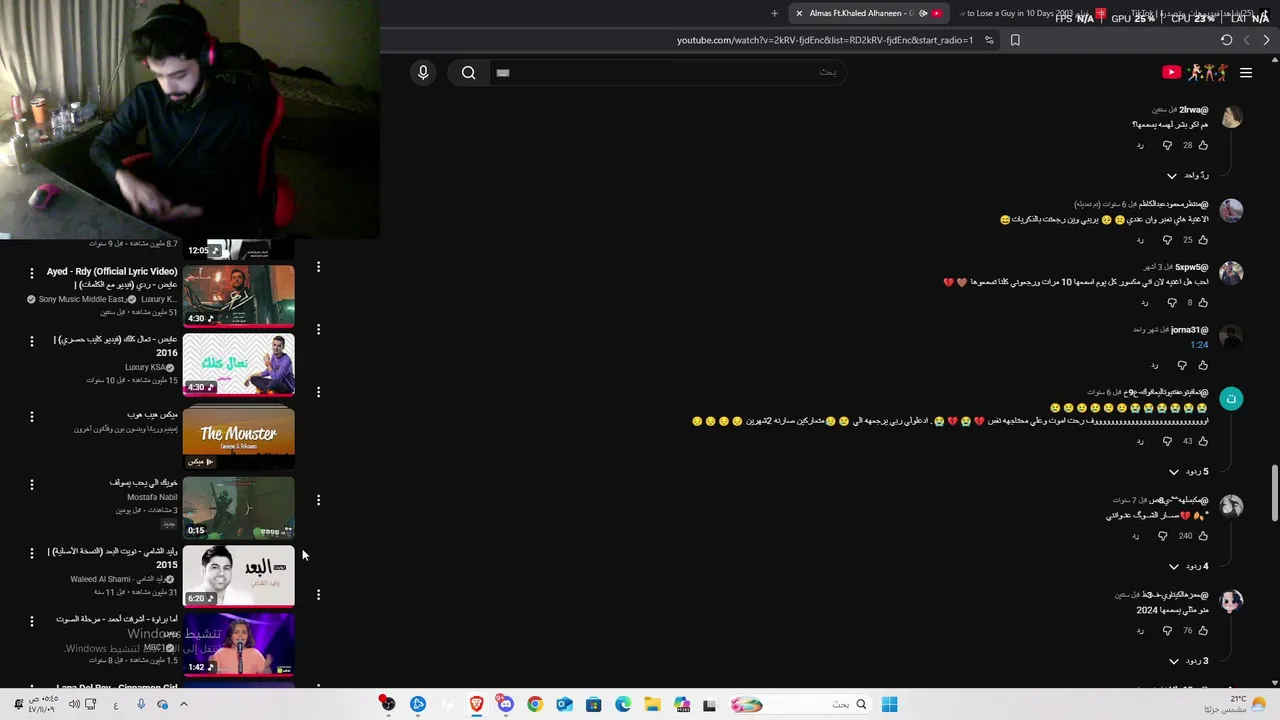Like the comment with 240 likes

pos(1203,536)
